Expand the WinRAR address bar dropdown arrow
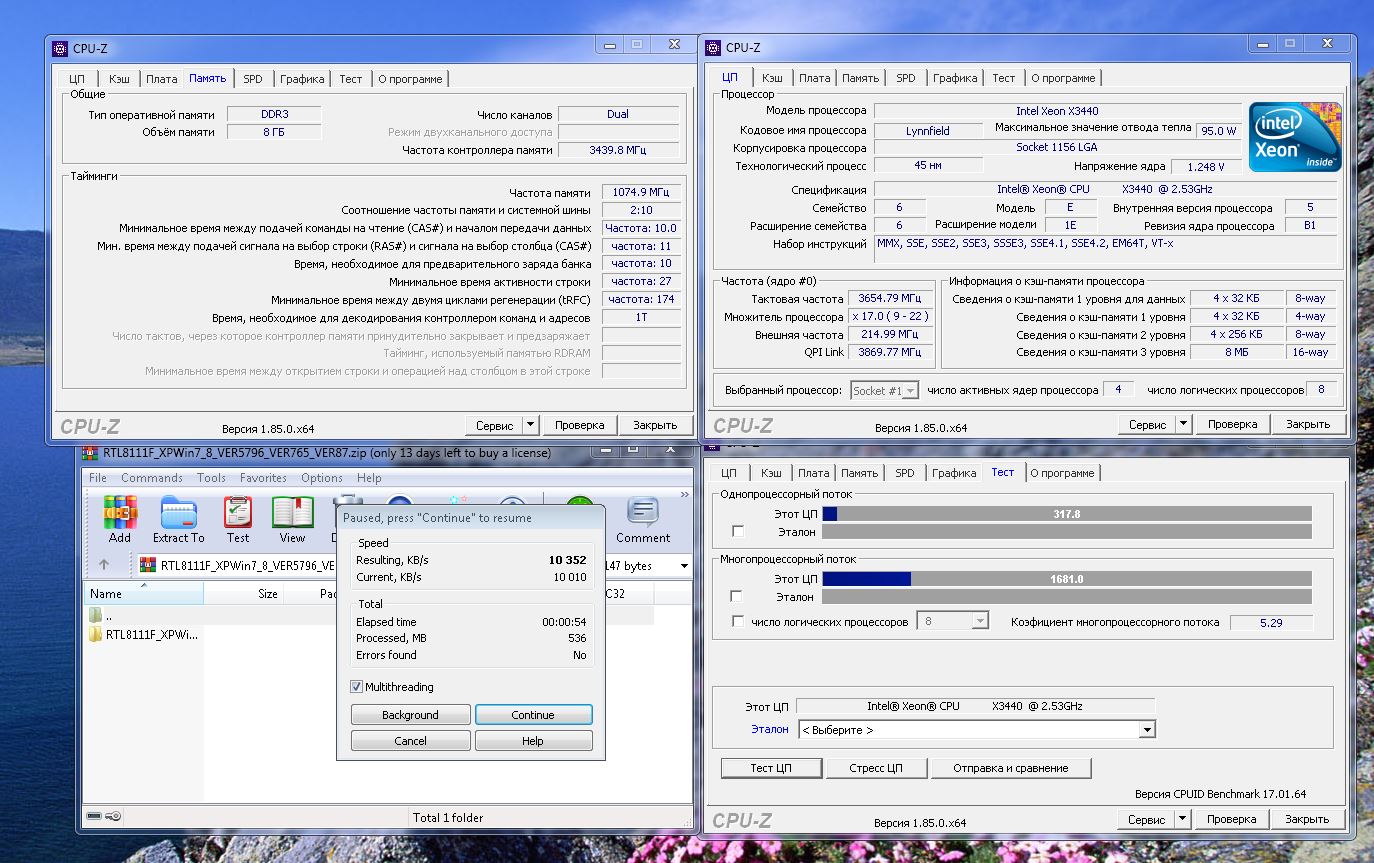This screenshot has height=863, width=1374. point(684,566)
